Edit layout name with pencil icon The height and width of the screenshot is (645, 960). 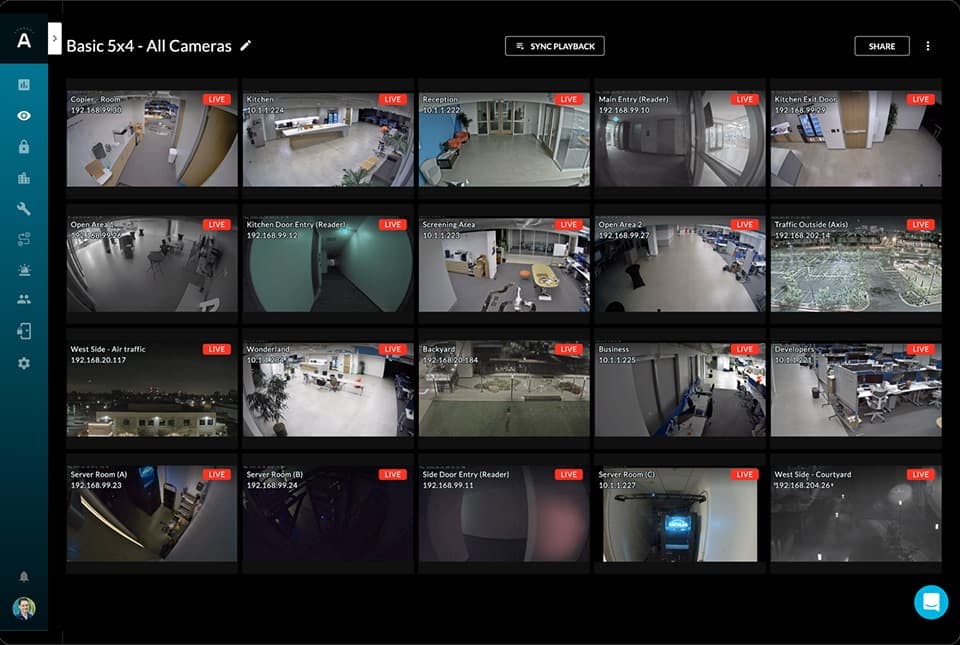point(246,46)
